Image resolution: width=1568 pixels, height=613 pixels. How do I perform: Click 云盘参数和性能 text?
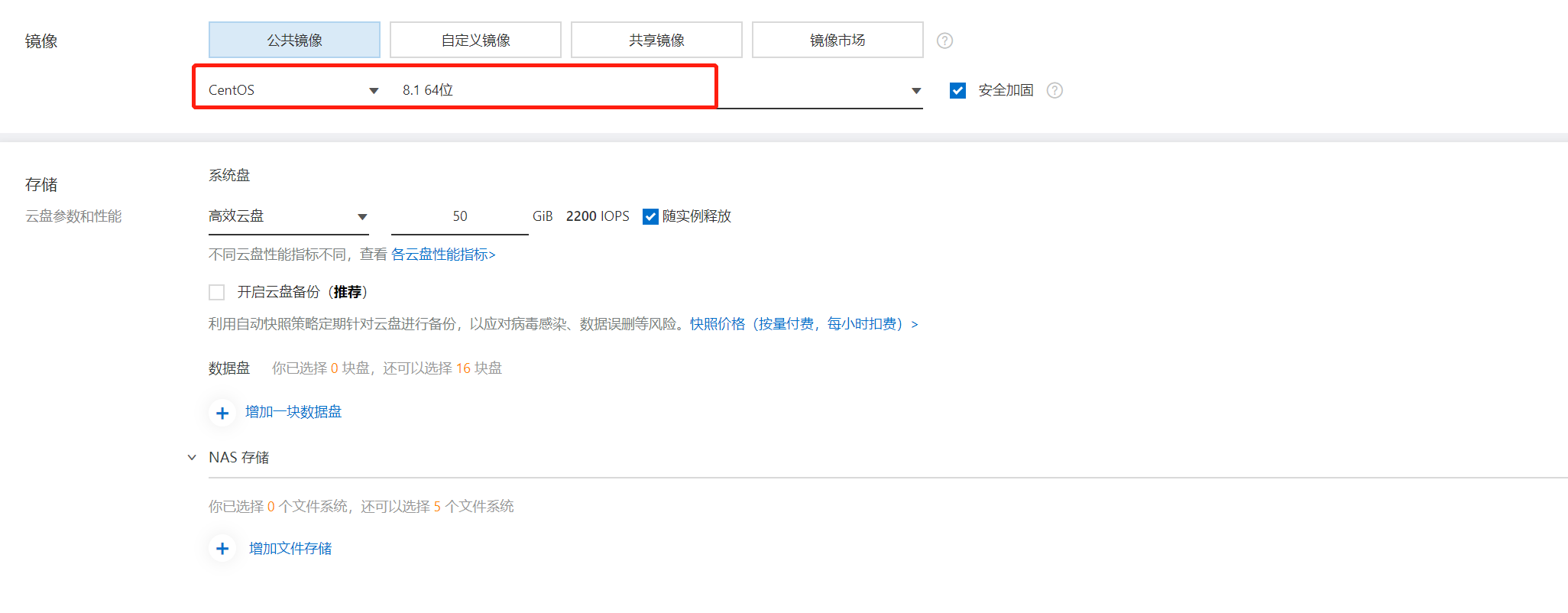[73, 216]
